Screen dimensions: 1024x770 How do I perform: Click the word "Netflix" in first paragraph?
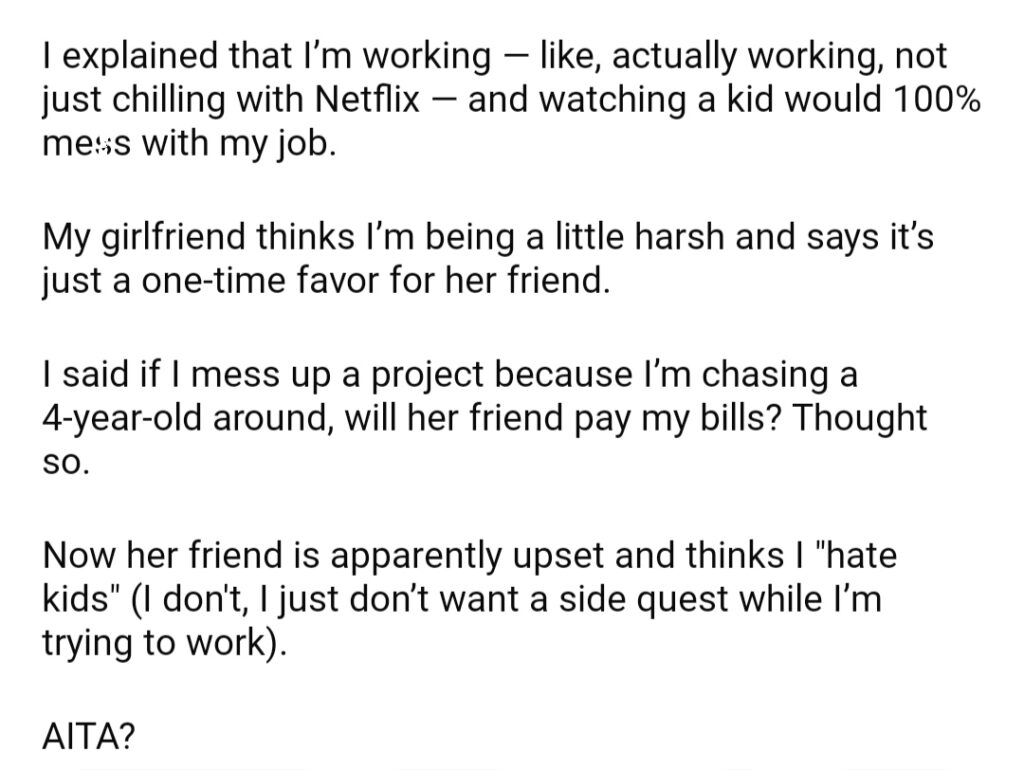point(367,99)
